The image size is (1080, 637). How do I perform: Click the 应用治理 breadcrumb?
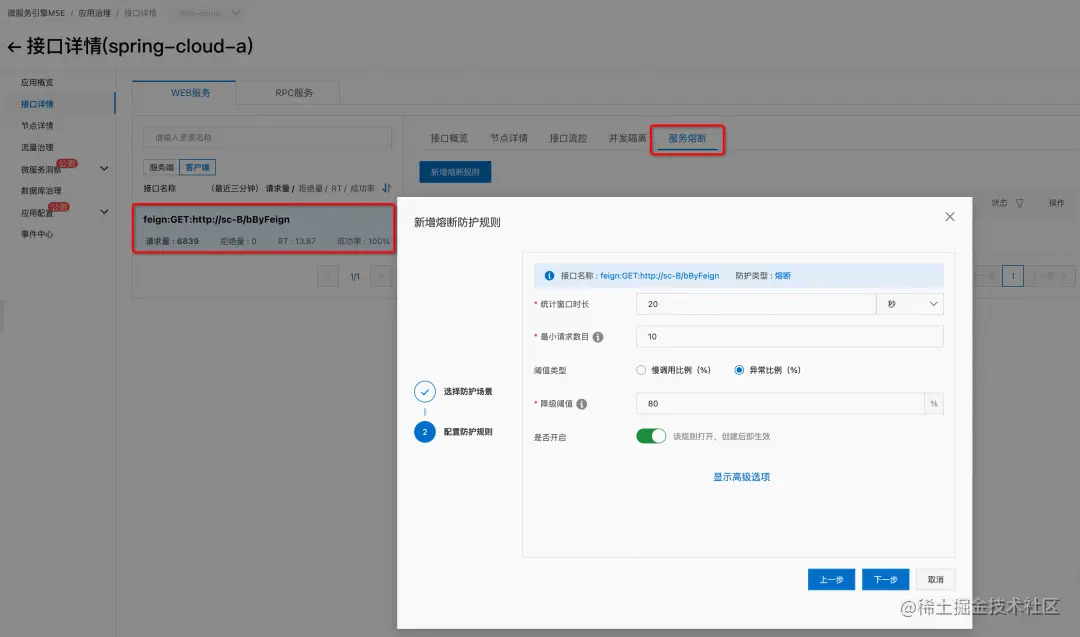pos(94,13)
